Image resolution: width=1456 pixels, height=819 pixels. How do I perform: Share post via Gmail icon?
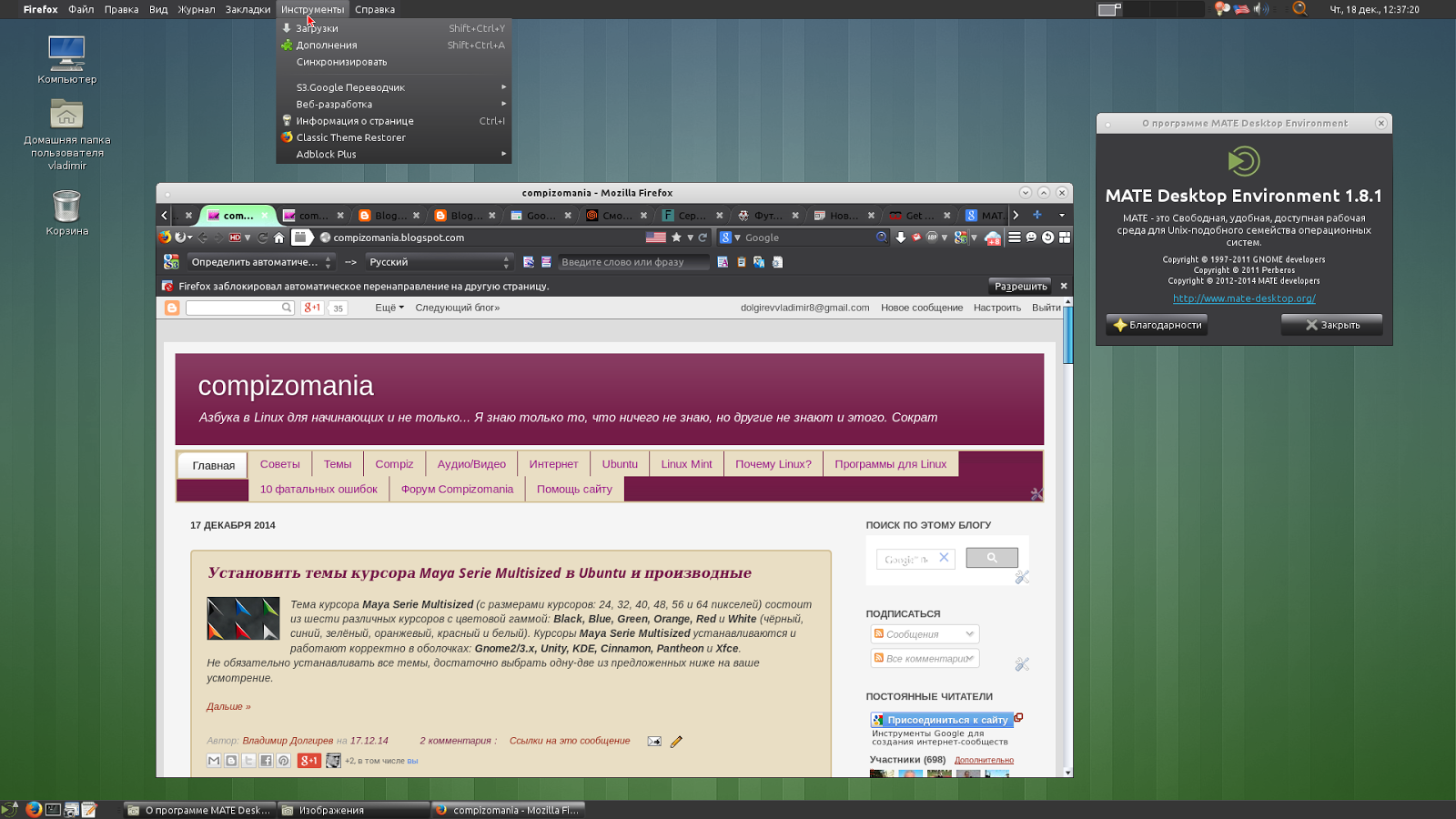tap(214, 761)
